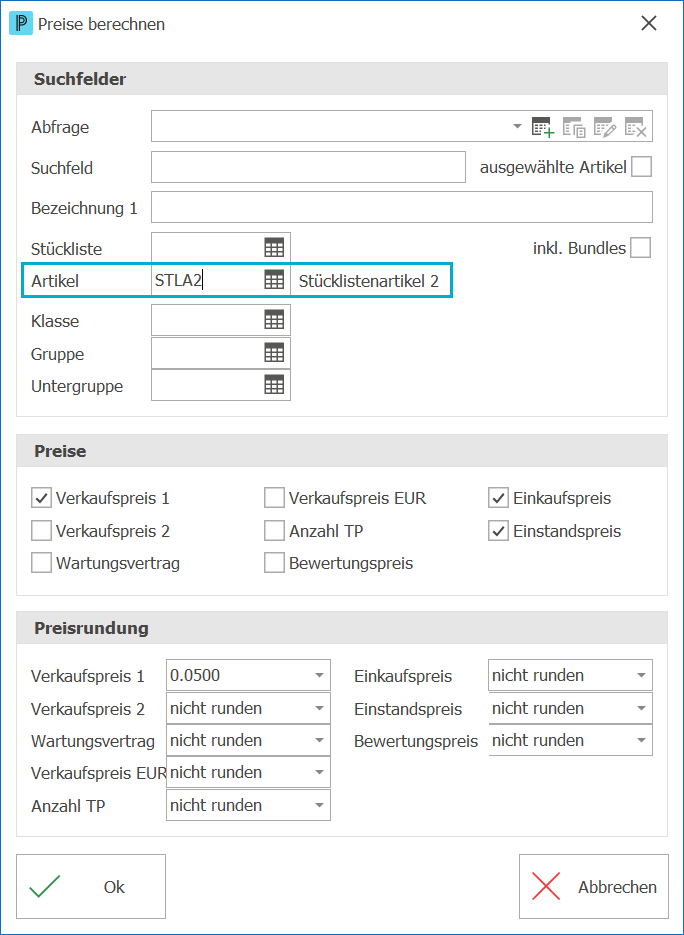Open the Artikel lookup table icon
Image resolution: width=684 pixels, height=935 pixels.
pos(274,280)
